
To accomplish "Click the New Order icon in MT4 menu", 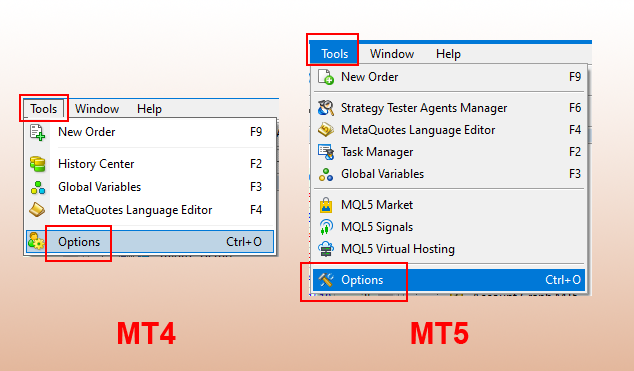I will (x=37, y=132).
